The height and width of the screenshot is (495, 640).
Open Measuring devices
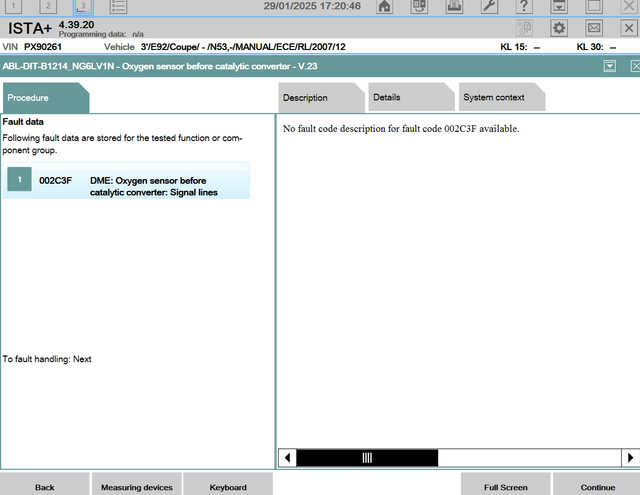[x=137, y=486]
